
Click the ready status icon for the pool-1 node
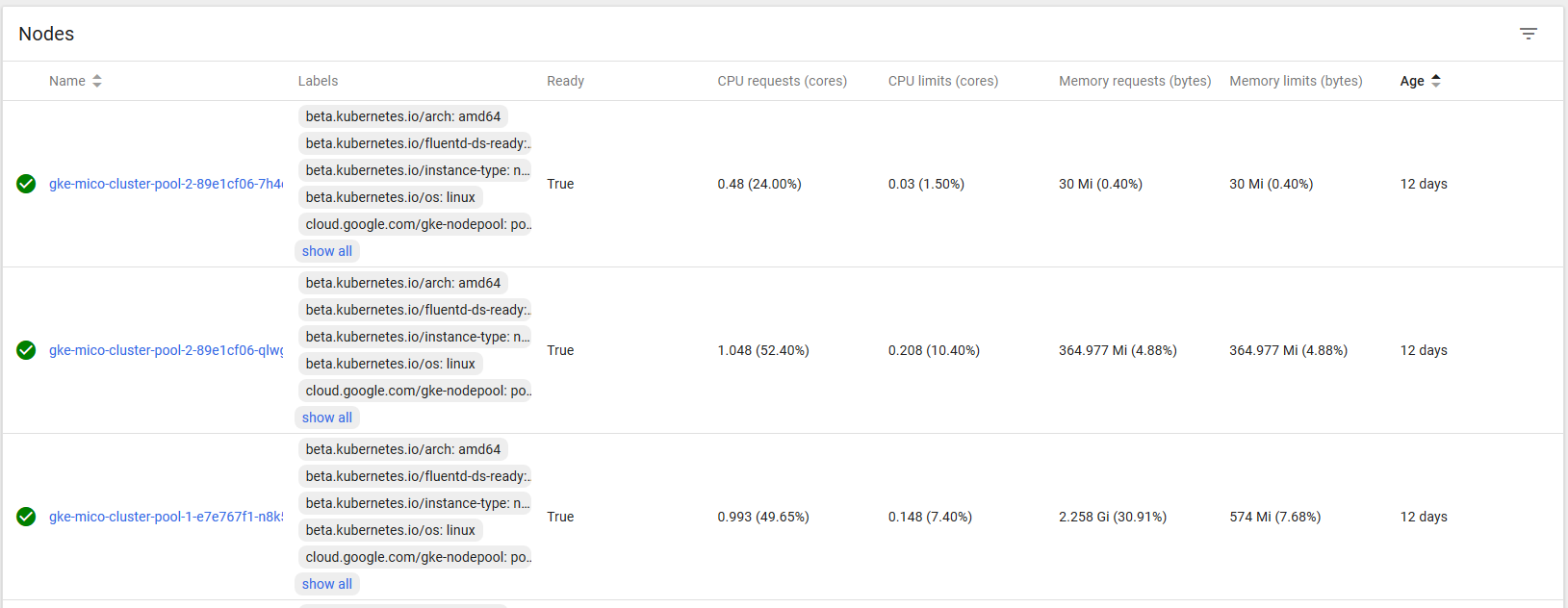[x=25, y=517]
